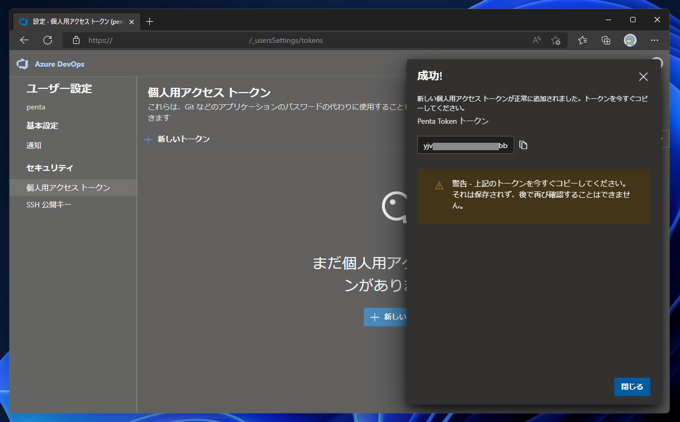Click the Penta Token トークン label
The width and height of the screenshot is (680, 422).
point(453,121)
